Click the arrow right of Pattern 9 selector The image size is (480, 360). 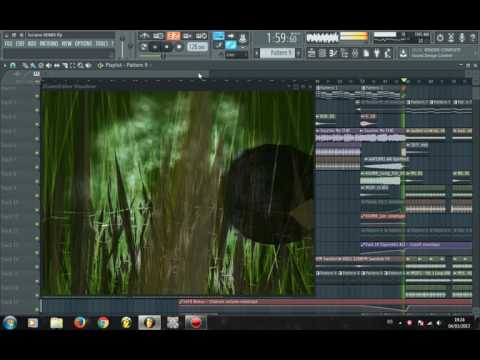tap(298, 53)
